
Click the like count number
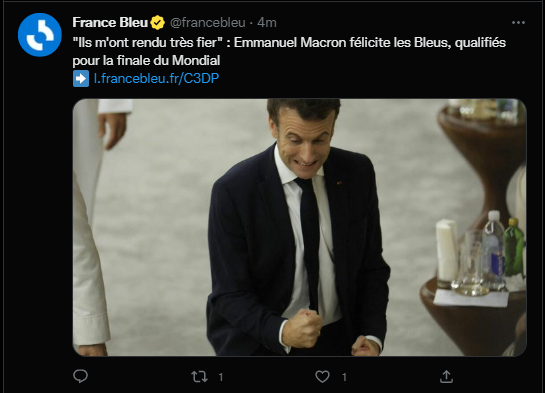pos(344,377)
